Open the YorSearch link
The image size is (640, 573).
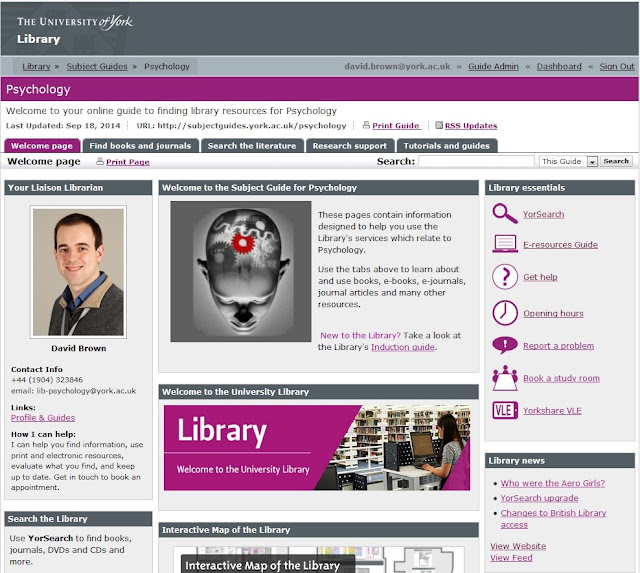coord(544,214)
